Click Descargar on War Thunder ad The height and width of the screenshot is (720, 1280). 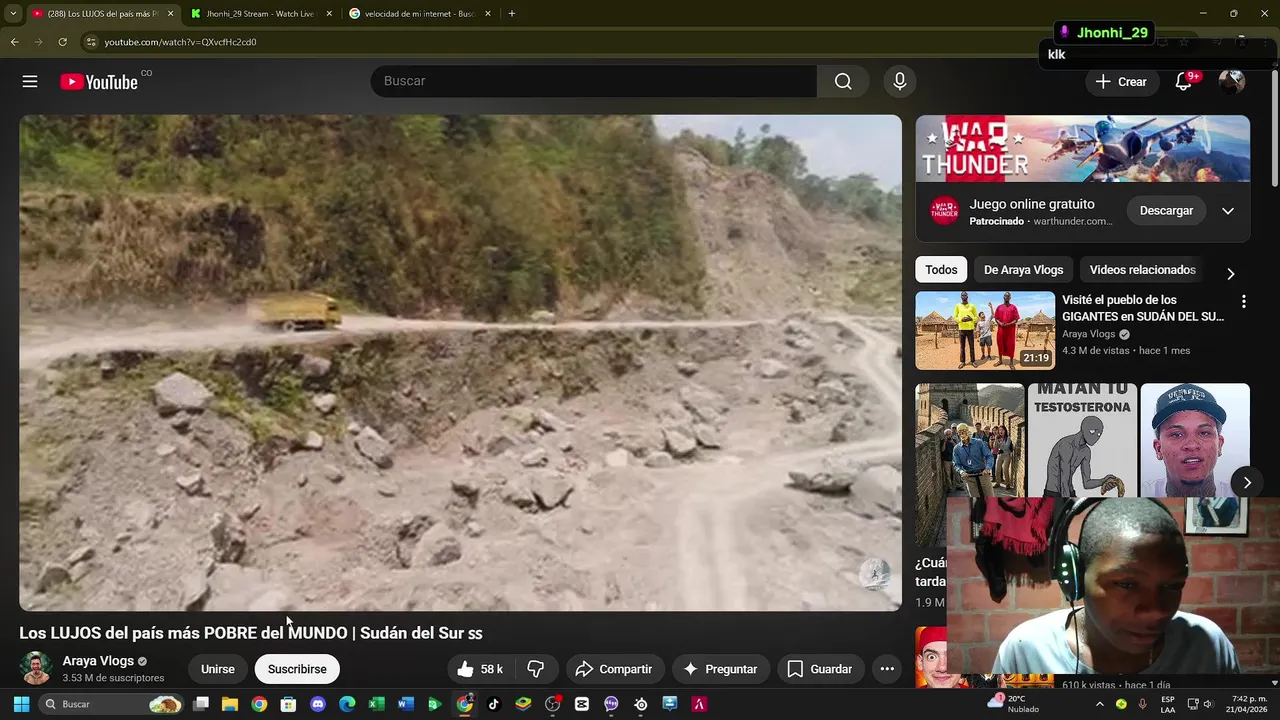(1166, 211)
